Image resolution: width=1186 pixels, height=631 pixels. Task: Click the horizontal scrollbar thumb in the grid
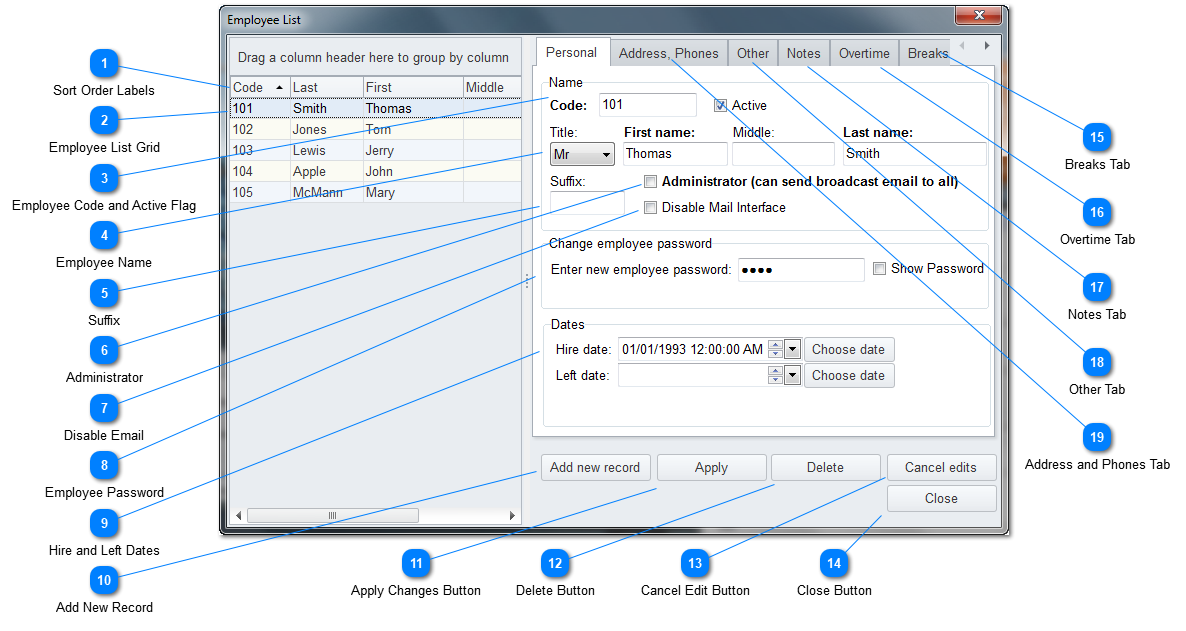[332, 516]
